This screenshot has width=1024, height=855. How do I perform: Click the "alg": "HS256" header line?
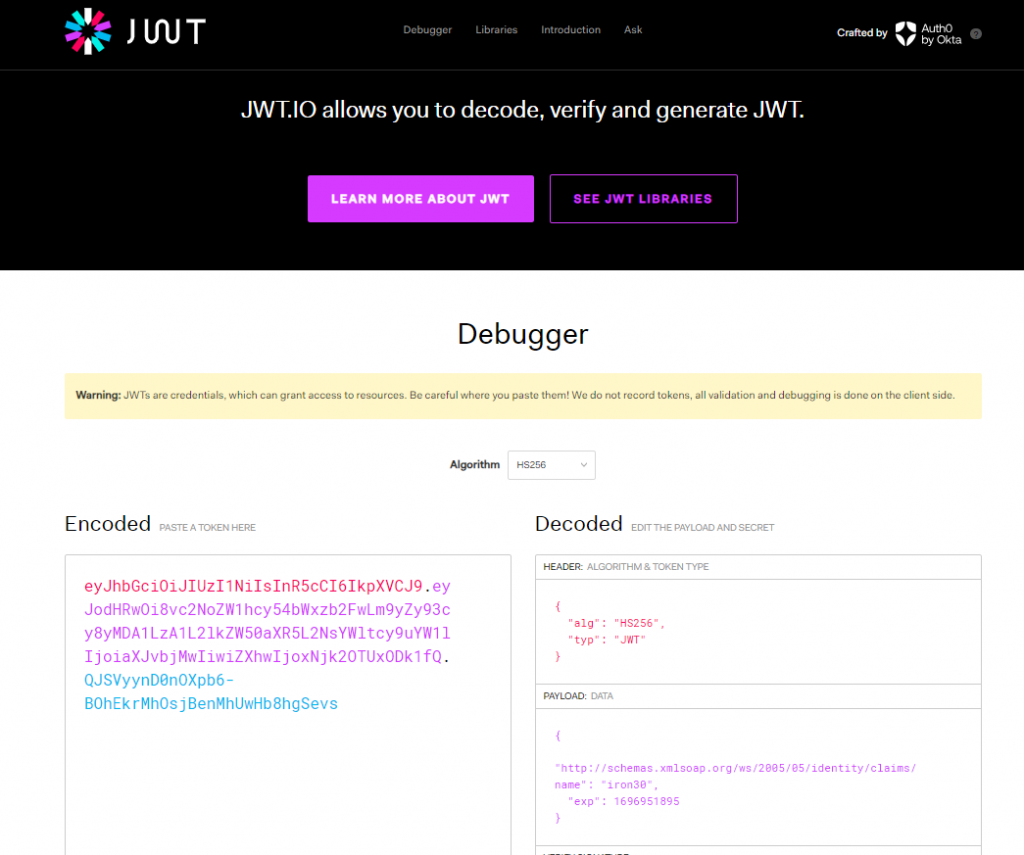tap(616, 623)
